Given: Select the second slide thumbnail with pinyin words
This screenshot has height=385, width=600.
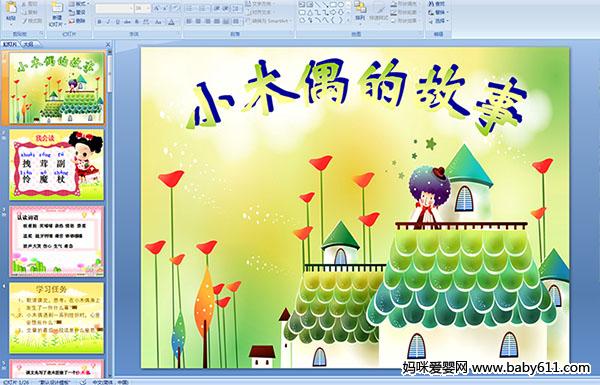Looking at the screenshot, I should (57, 165).
